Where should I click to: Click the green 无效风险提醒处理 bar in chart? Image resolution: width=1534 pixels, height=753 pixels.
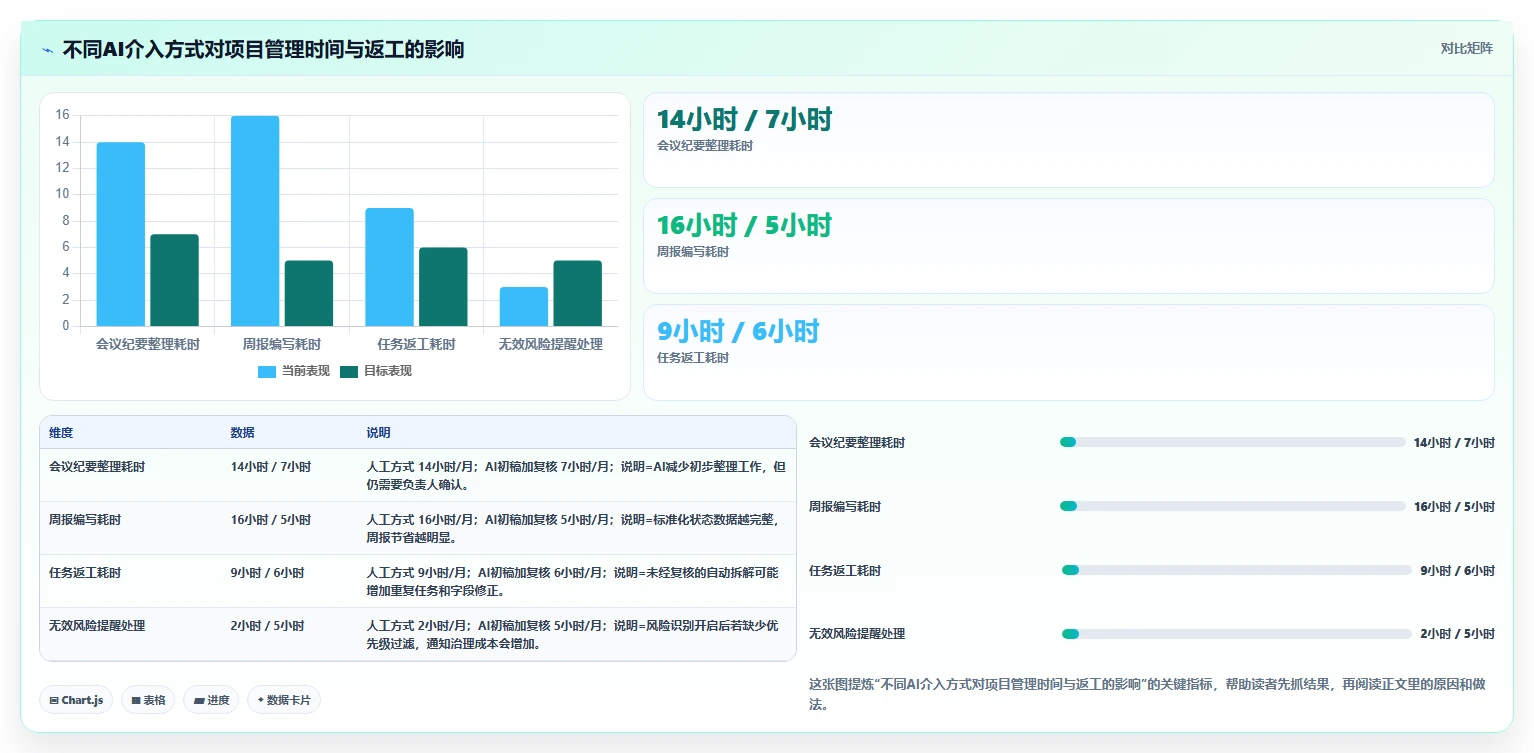578,293
